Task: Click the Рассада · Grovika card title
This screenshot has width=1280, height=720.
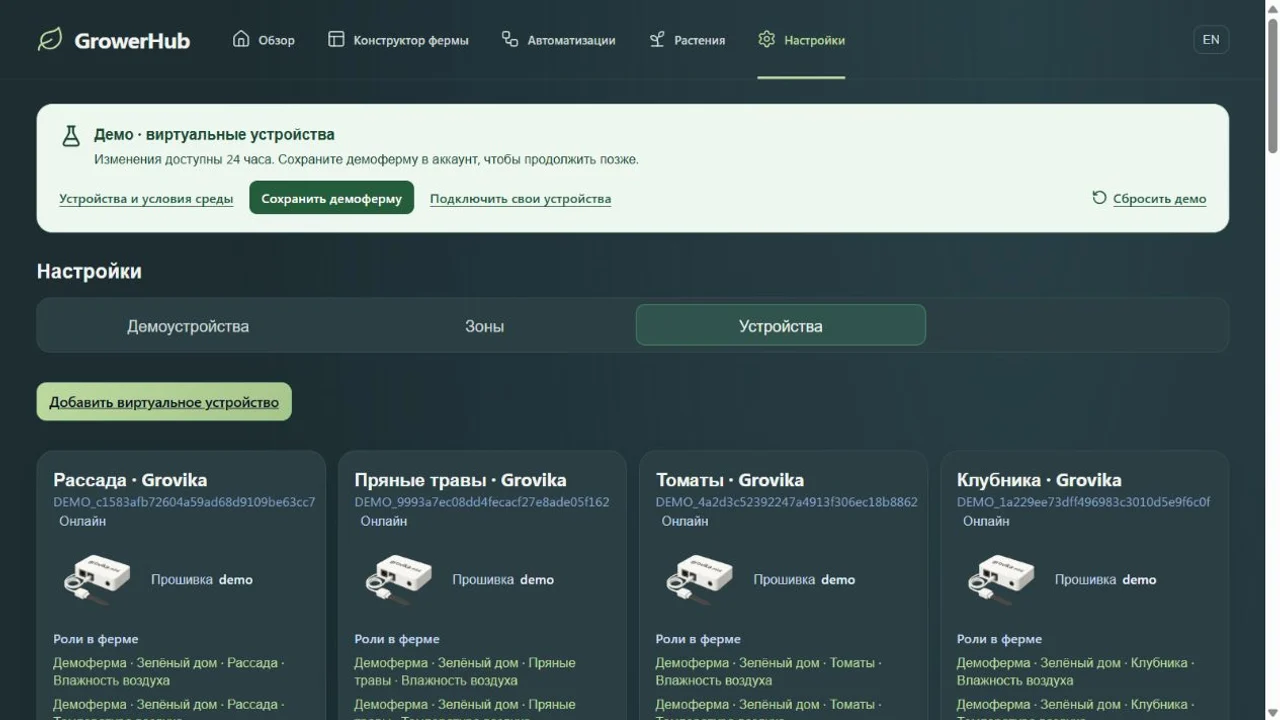Action: (130, 480)
